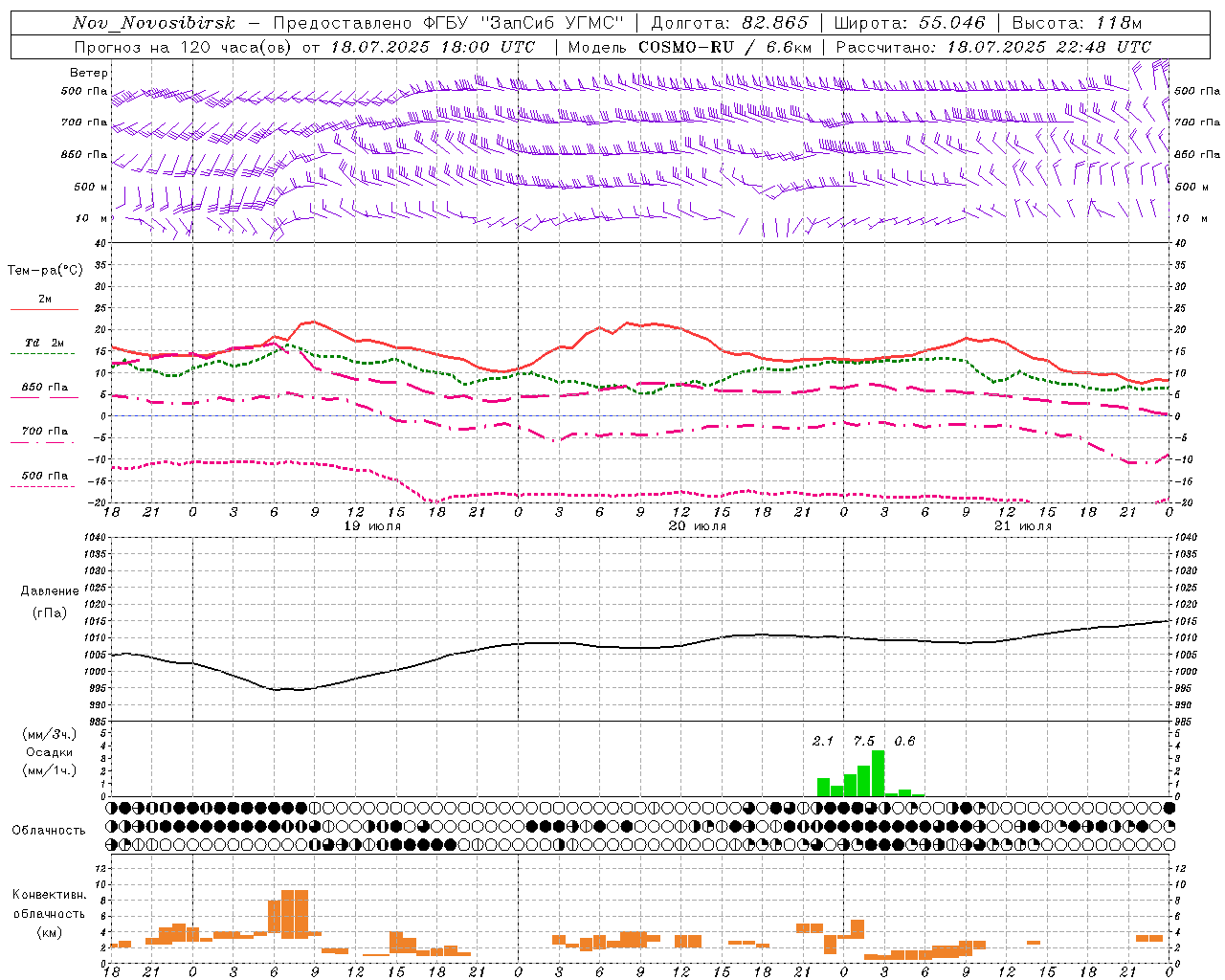1225x980 pixels.
Task: Click the 3-hour precipitation total 2.1
Action: pos(823,741)
